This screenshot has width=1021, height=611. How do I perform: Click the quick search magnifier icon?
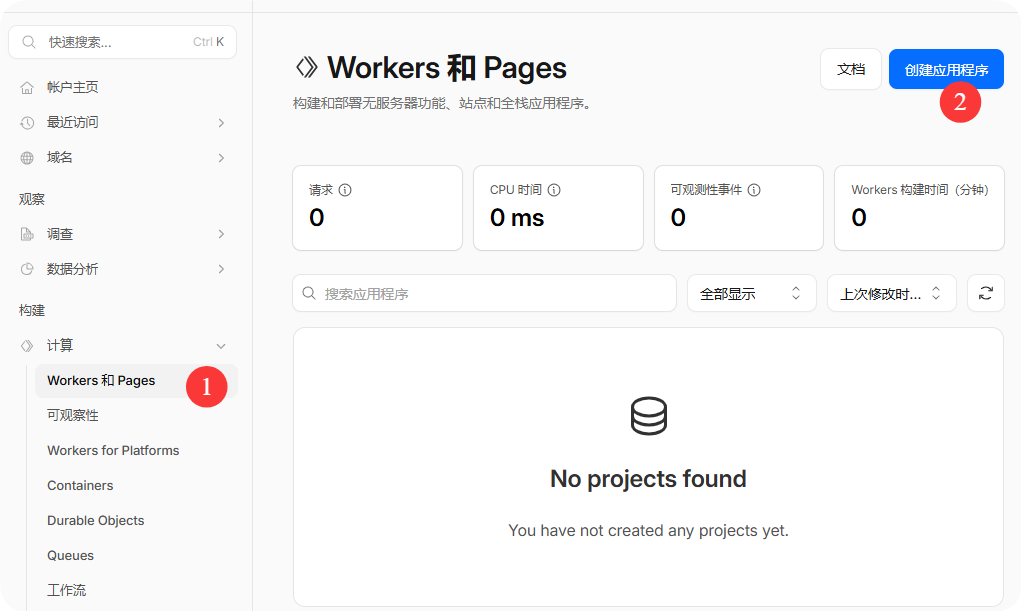tap(29, 42)
